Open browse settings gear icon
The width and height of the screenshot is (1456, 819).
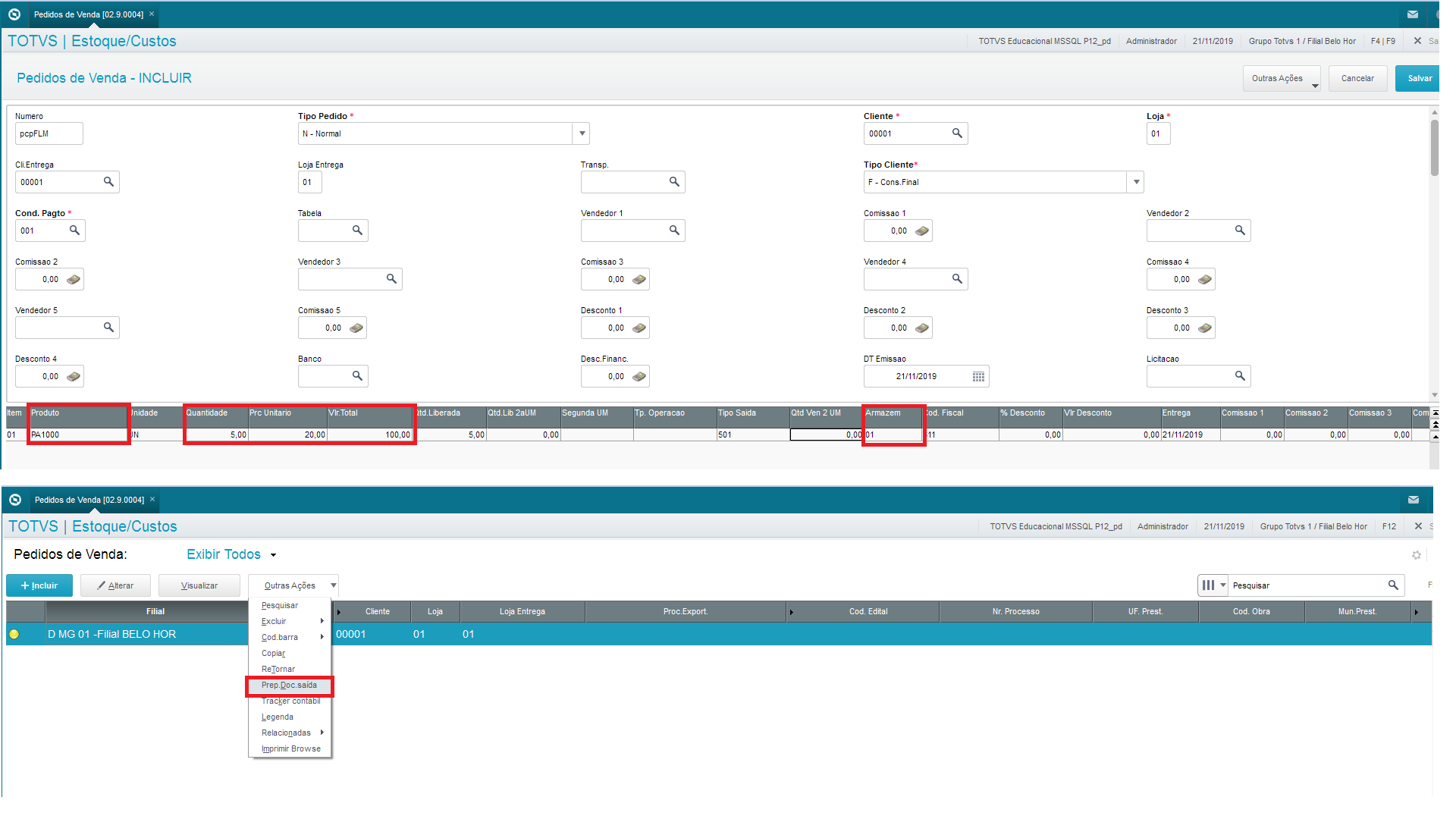1417,555
